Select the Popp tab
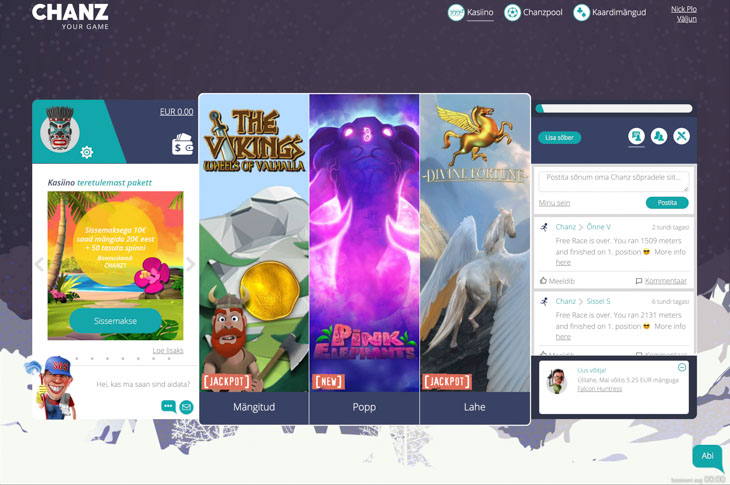Screen dimensions: 730x485 [364, 407]
